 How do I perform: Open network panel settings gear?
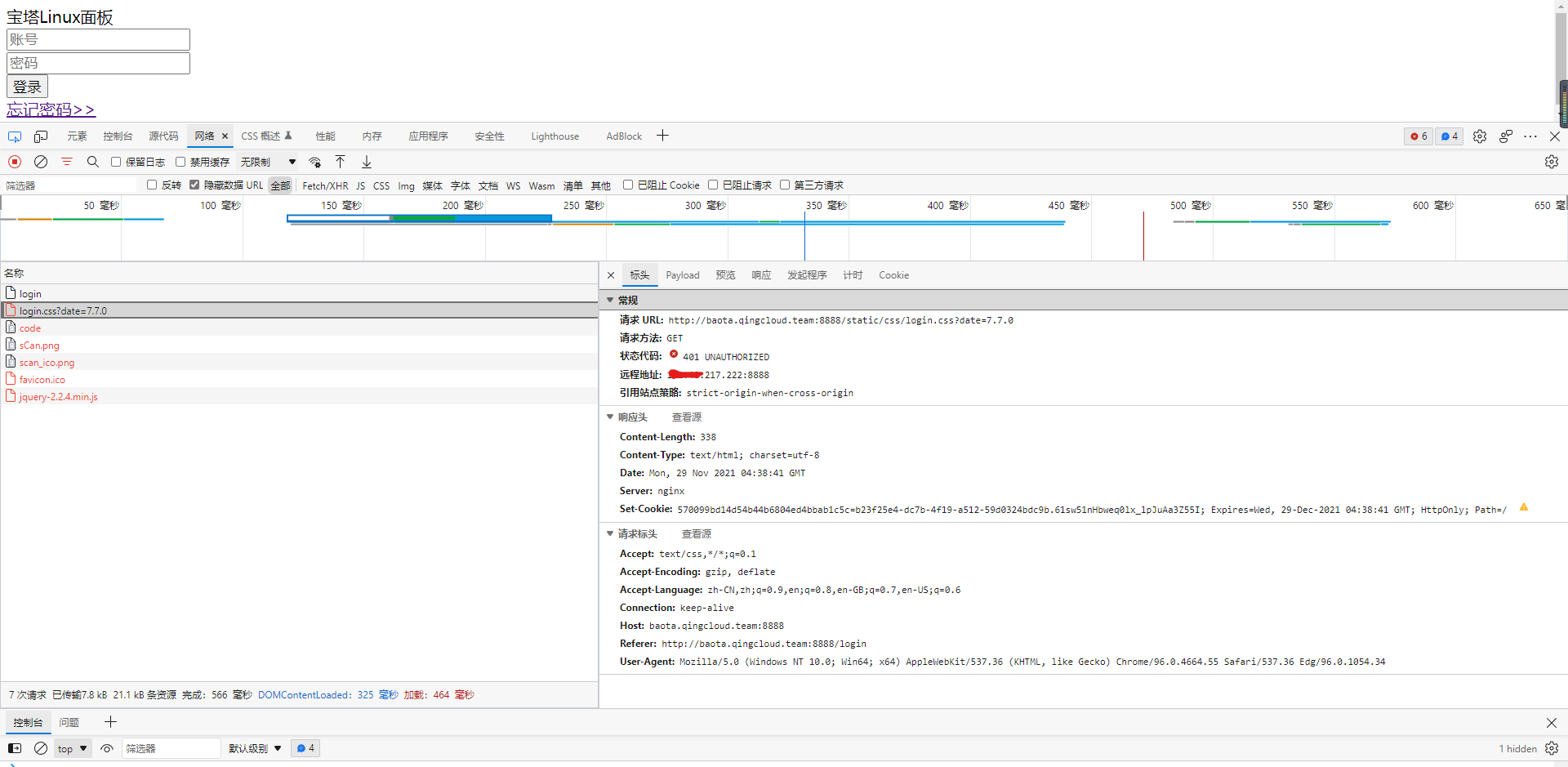coord(1552,162)
